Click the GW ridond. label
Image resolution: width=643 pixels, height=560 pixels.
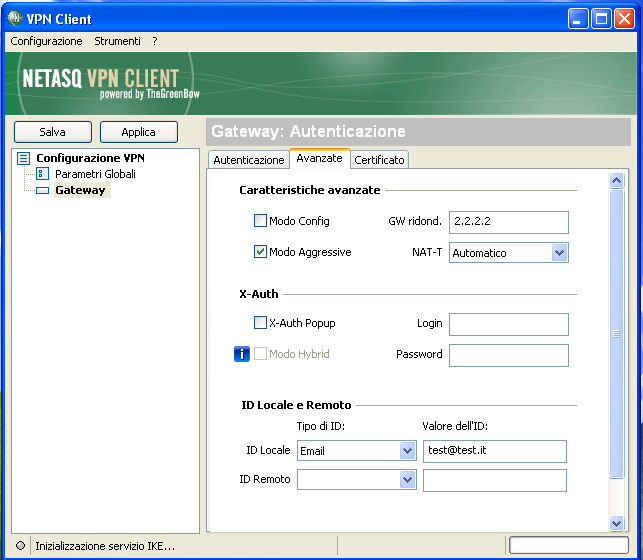click(415, 221)
